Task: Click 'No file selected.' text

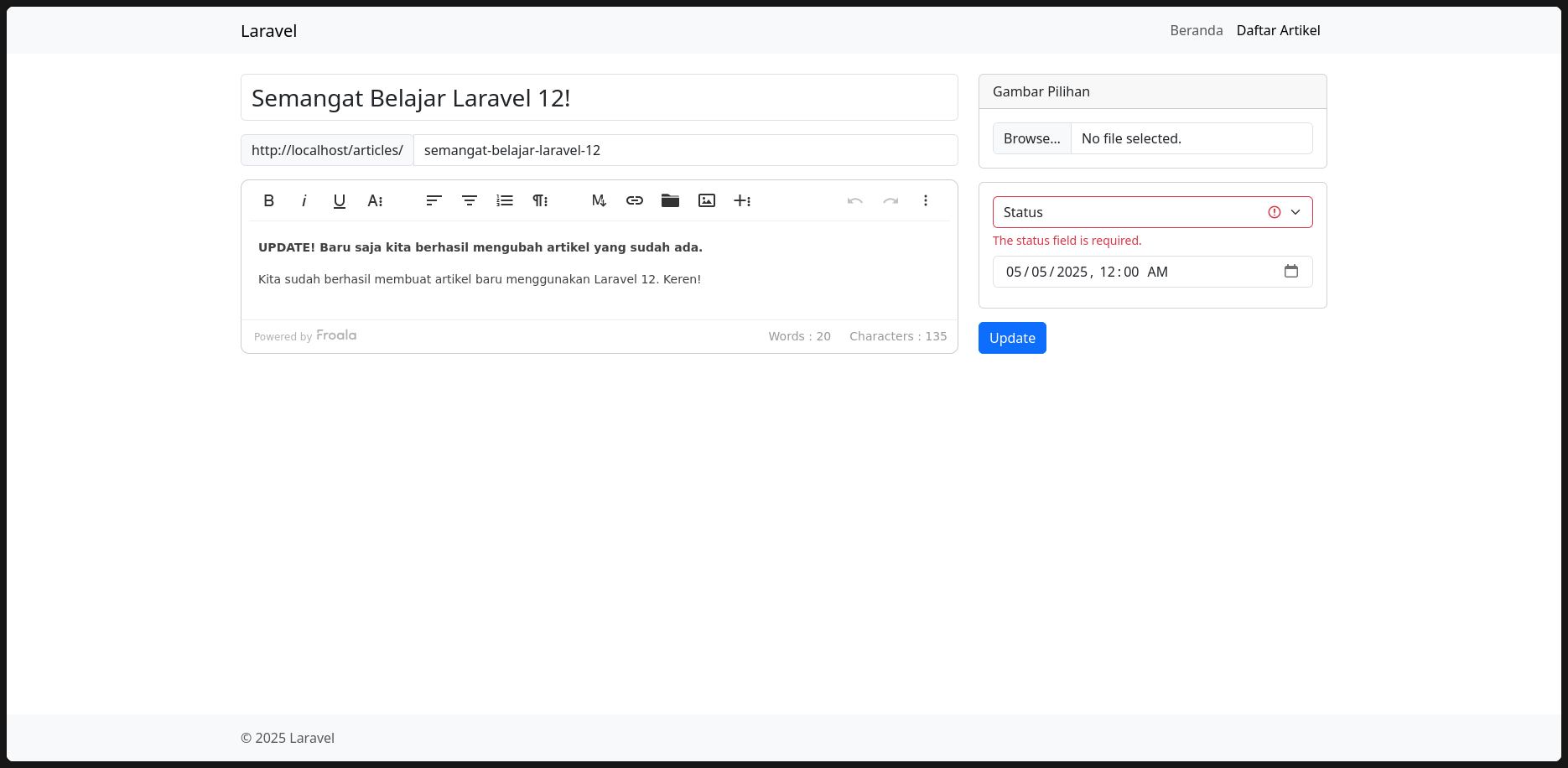Action: (1131, 138)
